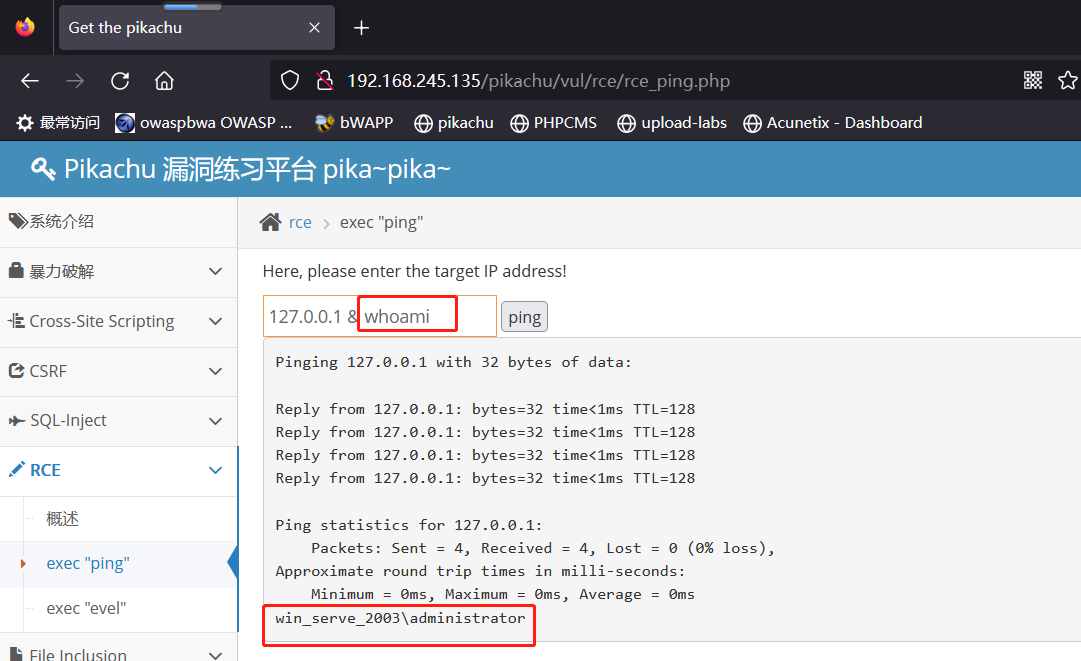Click "Approximate round trip times" line
The width and height of the screenshot is (1081, 661).
pyautogui.click(x=480, y=571)
